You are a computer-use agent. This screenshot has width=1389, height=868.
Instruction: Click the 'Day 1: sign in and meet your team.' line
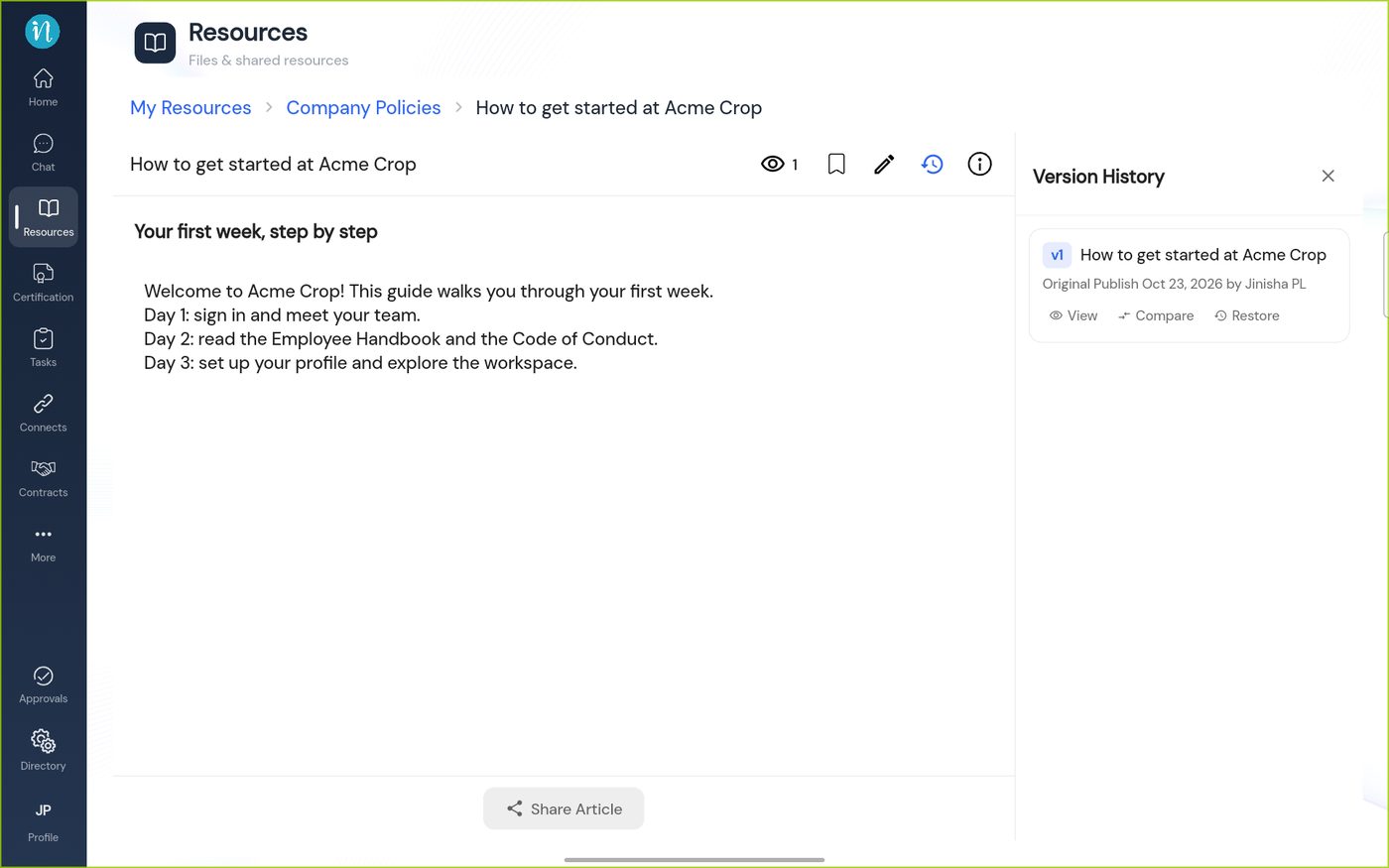pyautogui.click(x=282, y=315)
